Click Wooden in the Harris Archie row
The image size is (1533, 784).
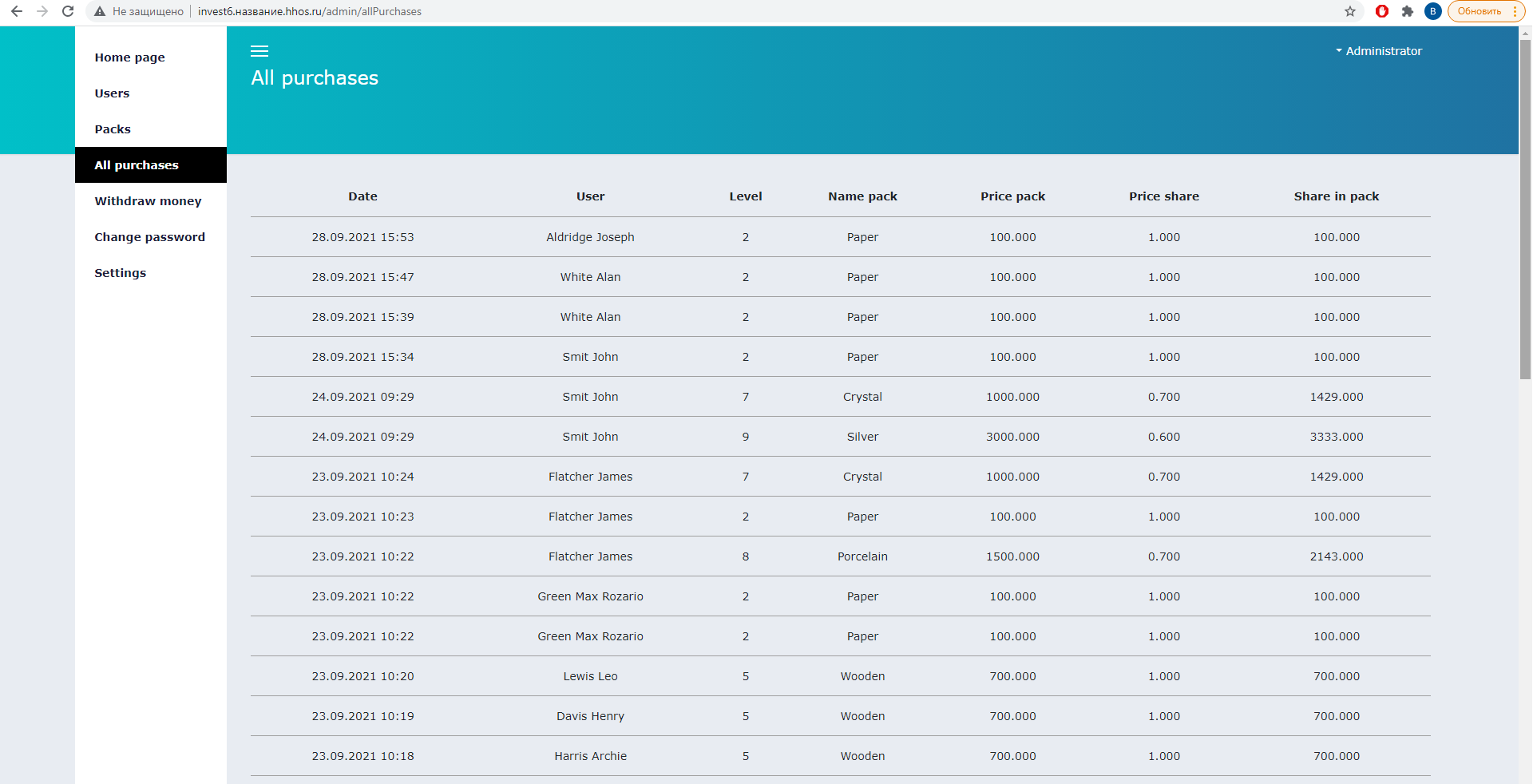[x=862, y=756]
